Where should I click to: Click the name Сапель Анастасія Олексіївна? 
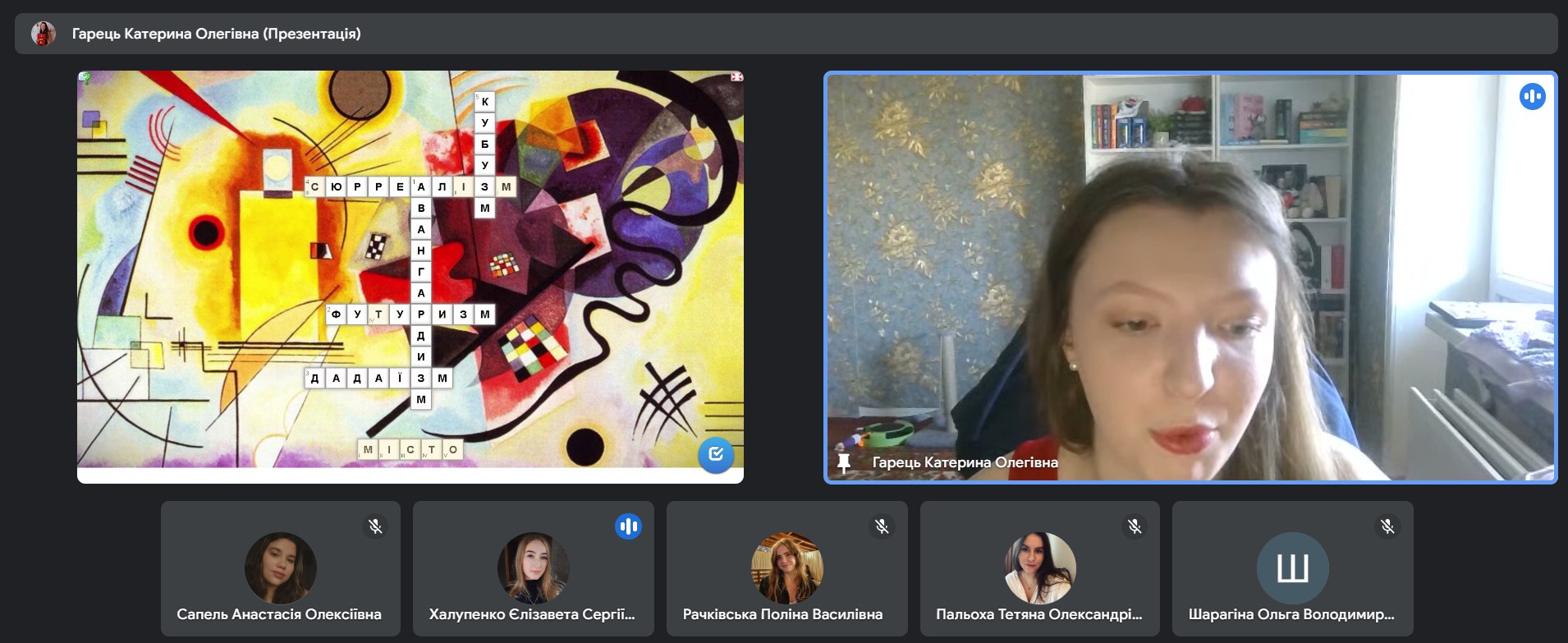[279, 614]
